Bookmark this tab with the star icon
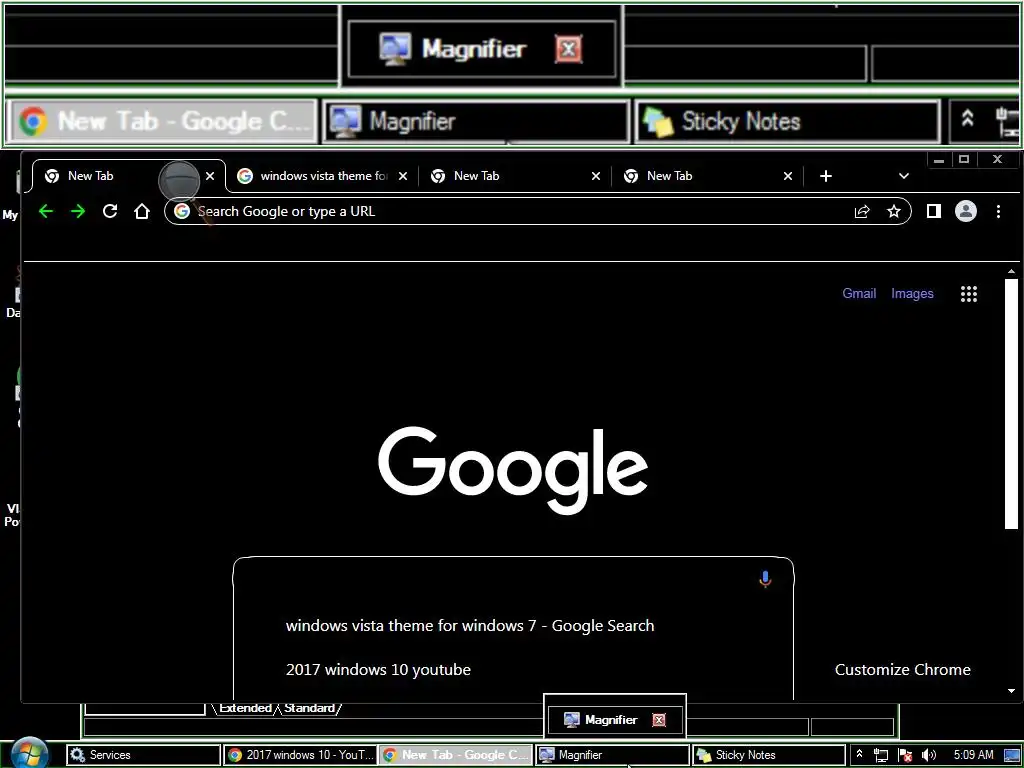The image size is (1024, 768). point(894,211)
